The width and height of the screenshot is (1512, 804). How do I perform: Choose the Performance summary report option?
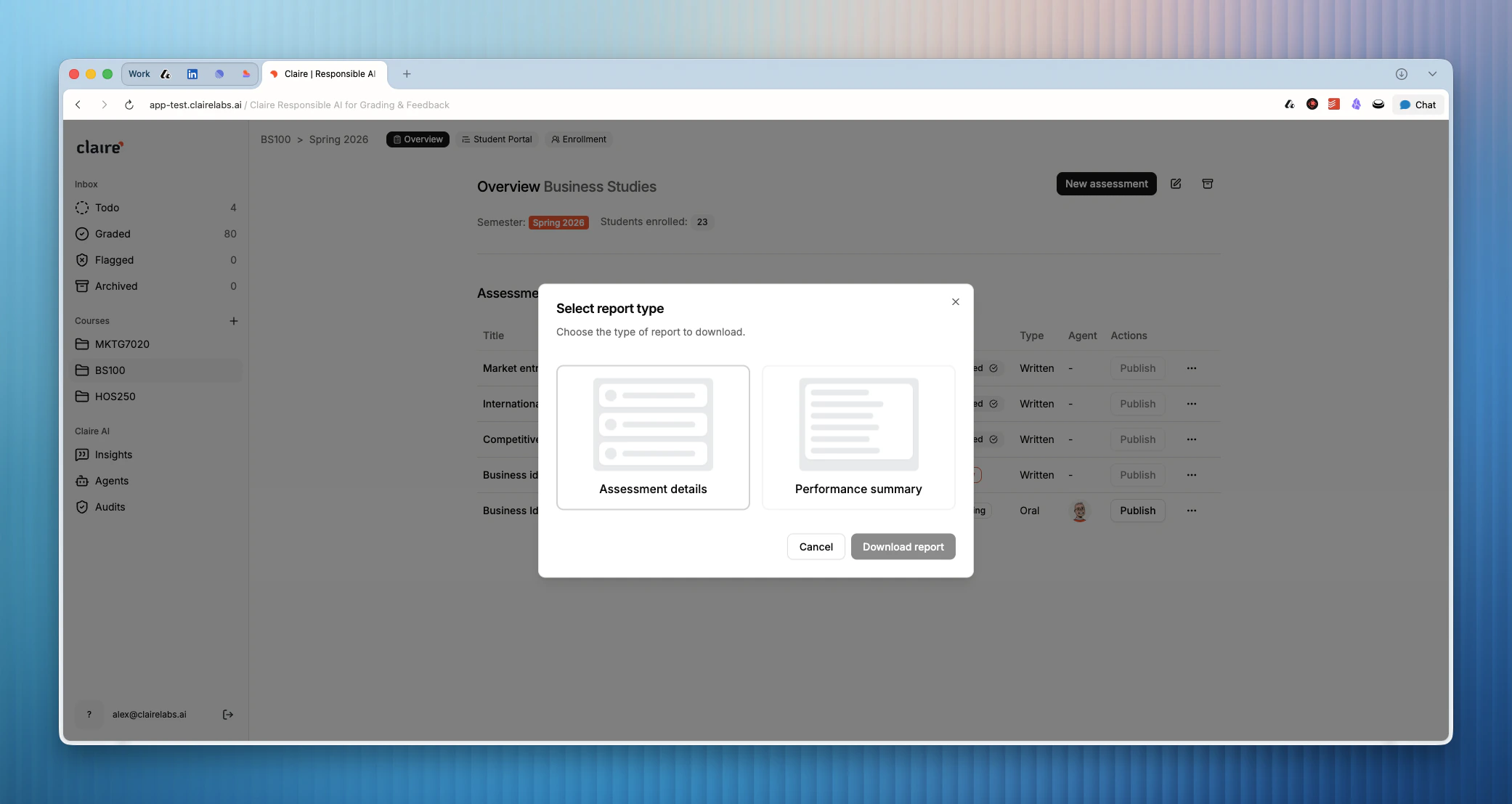coord(858,437)
